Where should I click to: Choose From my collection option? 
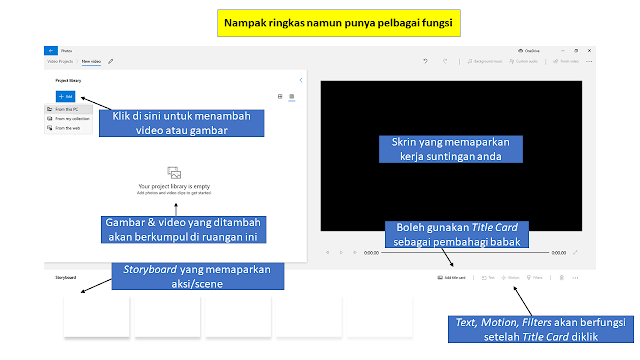coord(68,119)
